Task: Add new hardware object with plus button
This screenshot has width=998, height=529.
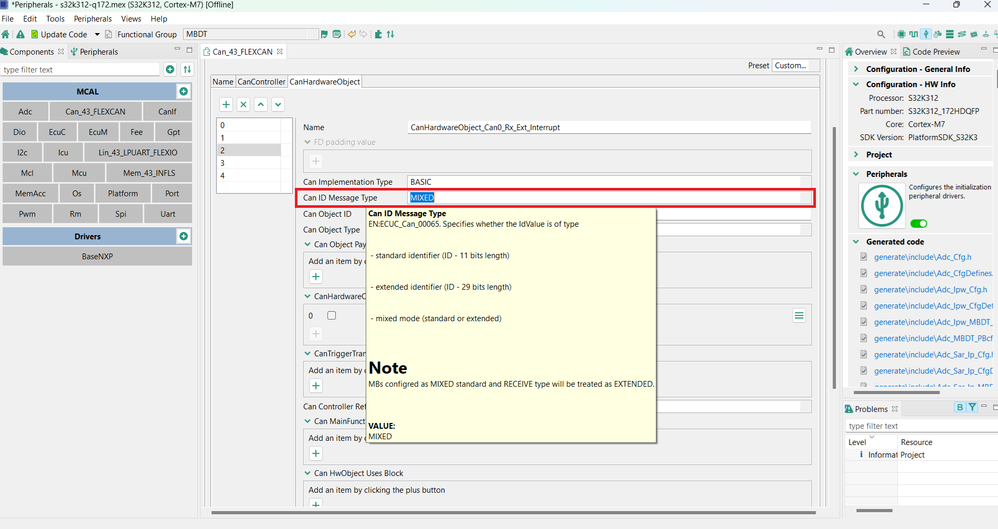Action: [226, 104]
